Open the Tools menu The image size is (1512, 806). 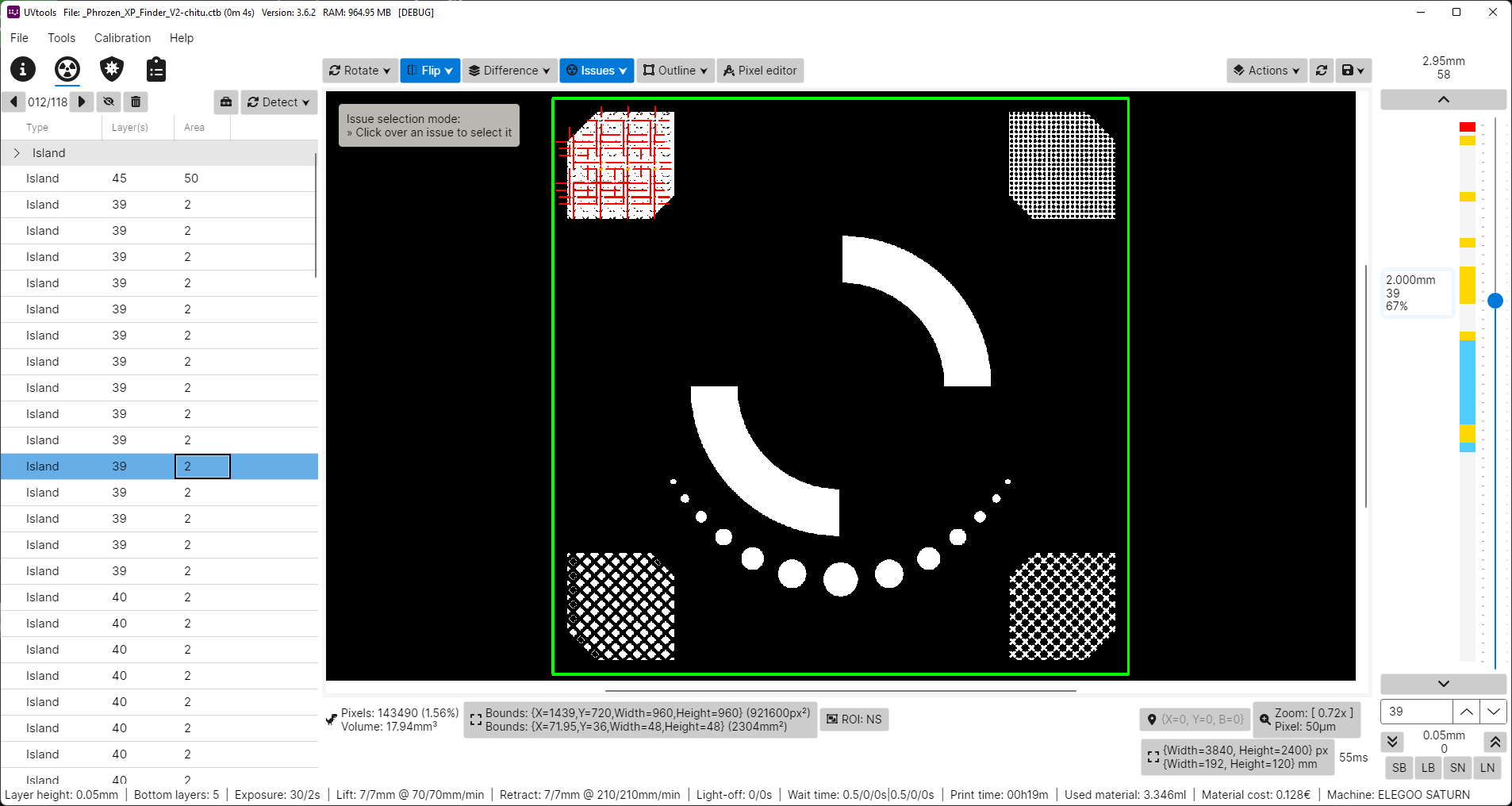[x=61, y=37]
